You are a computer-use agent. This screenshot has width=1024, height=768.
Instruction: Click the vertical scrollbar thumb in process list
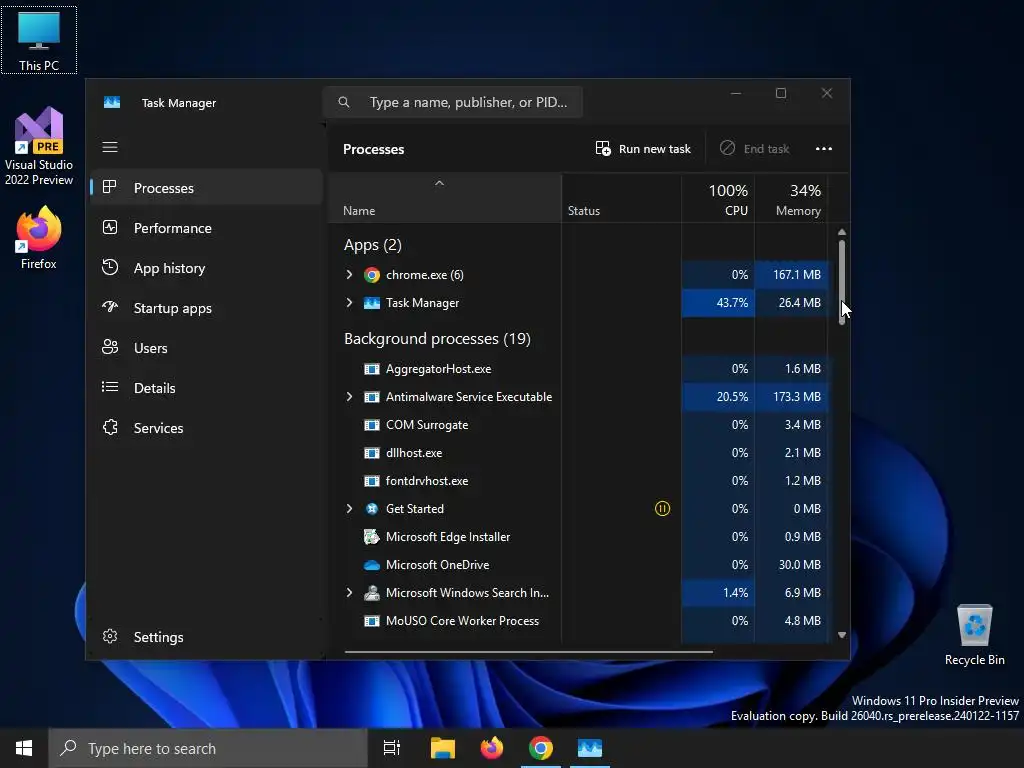[842, 281]
